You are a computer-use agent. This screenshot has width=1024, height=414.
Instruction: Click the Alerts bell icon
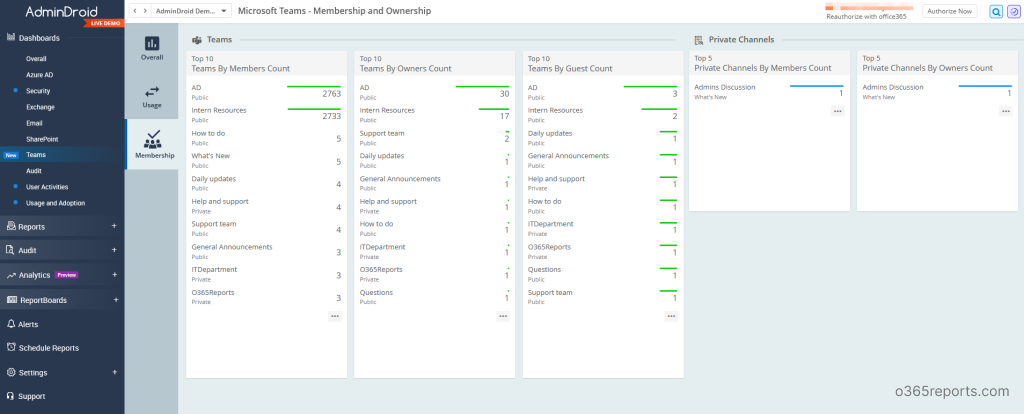pyautogui.click(x=11, y=324)
